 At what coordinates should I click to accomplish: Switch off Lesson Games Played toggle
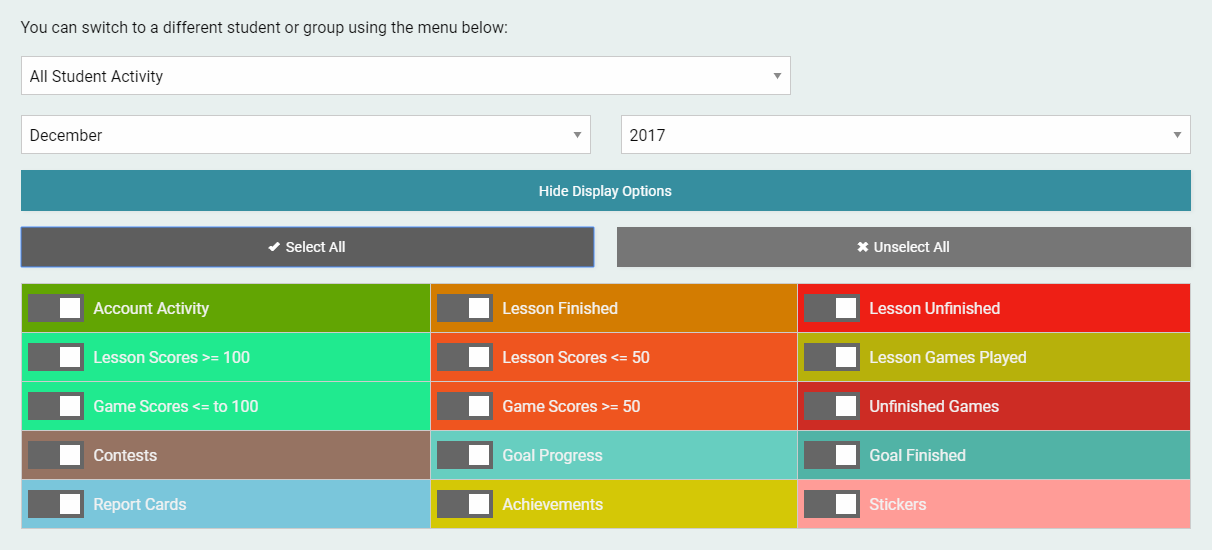(832, 357)
